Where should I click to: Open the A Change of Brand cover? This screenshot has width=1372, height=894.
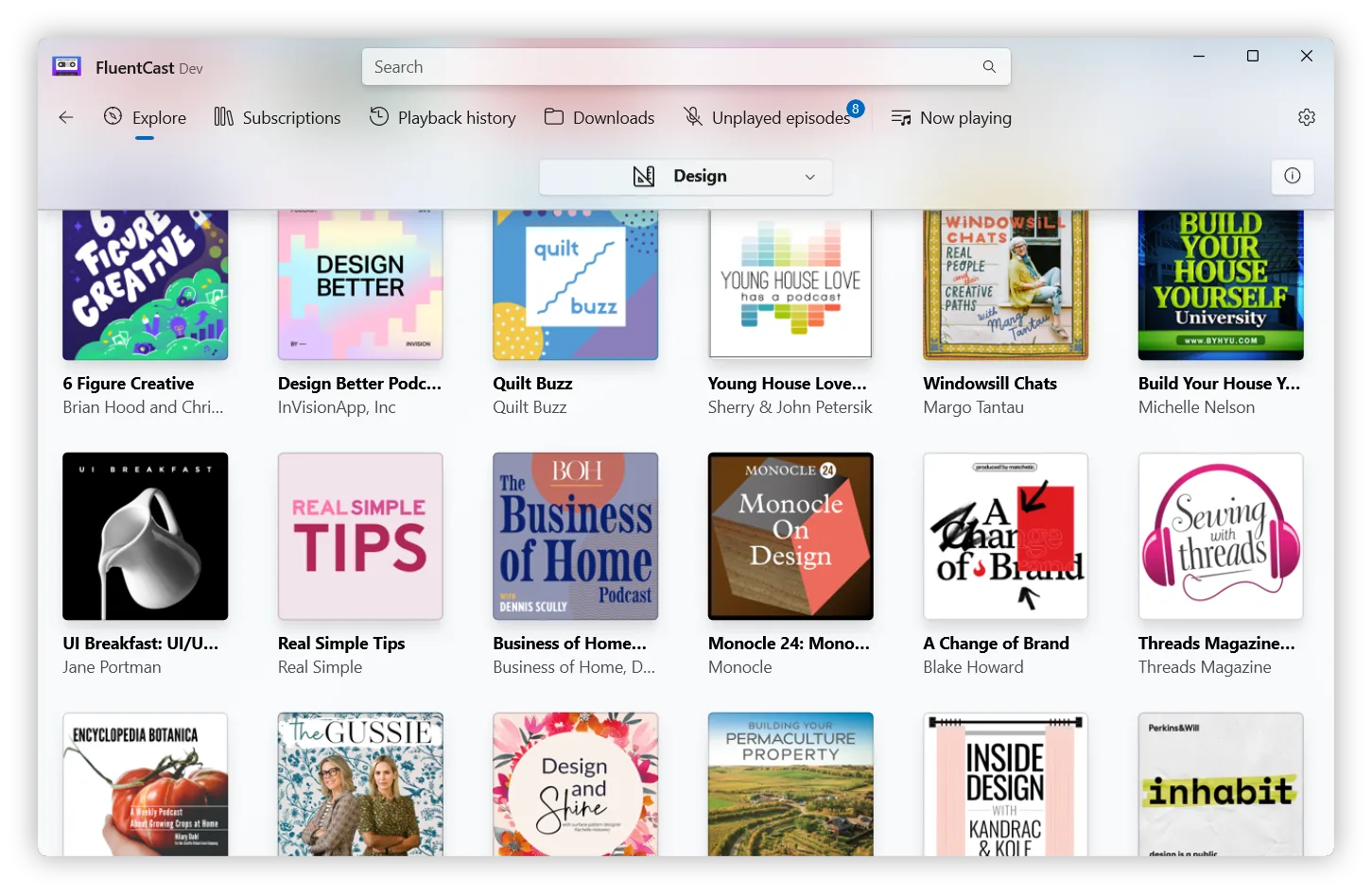coord(1006,536)
